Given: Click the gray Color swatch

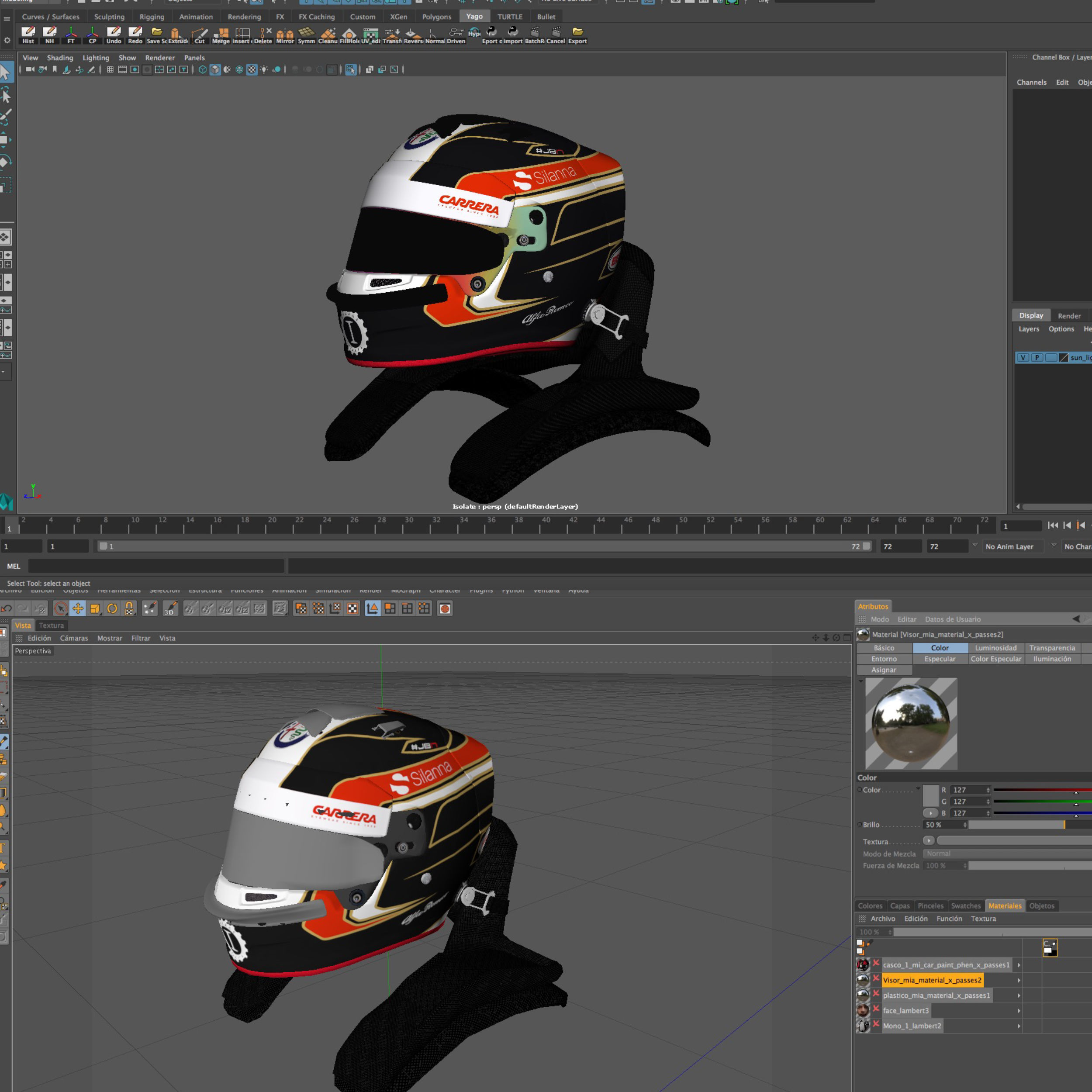Looking at the screenshot, I should 930,795.
